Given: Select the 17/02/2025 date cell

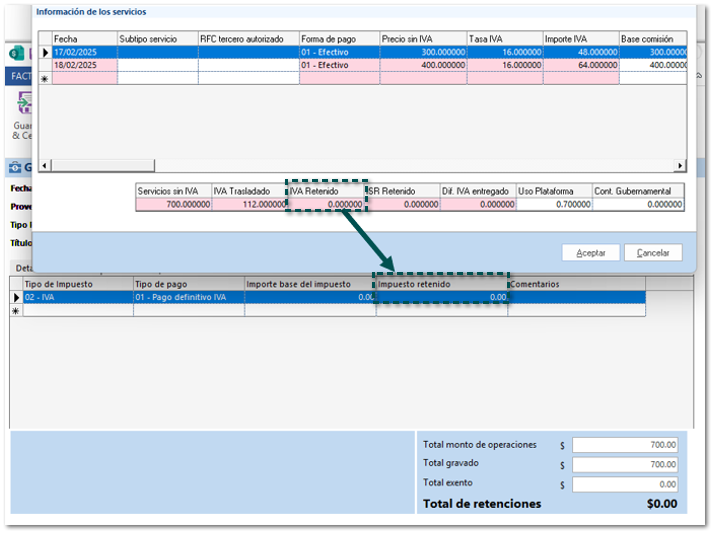Looking at the screenshot, I should pos(84,52).
